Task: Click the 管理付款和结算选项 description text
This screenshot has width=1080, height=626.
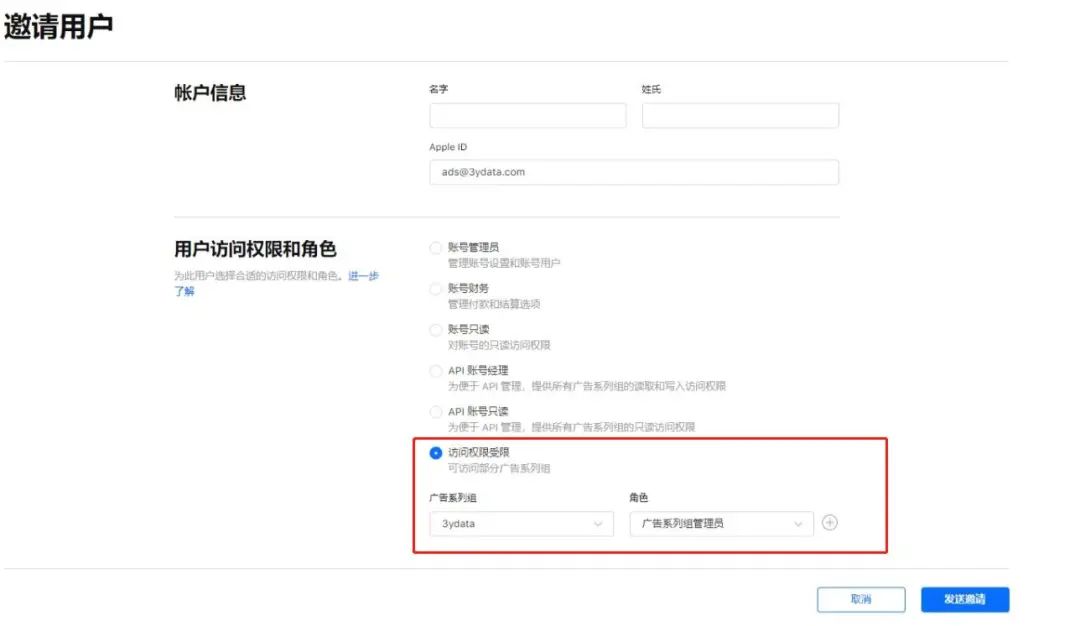Action: (x=494, y=304)
